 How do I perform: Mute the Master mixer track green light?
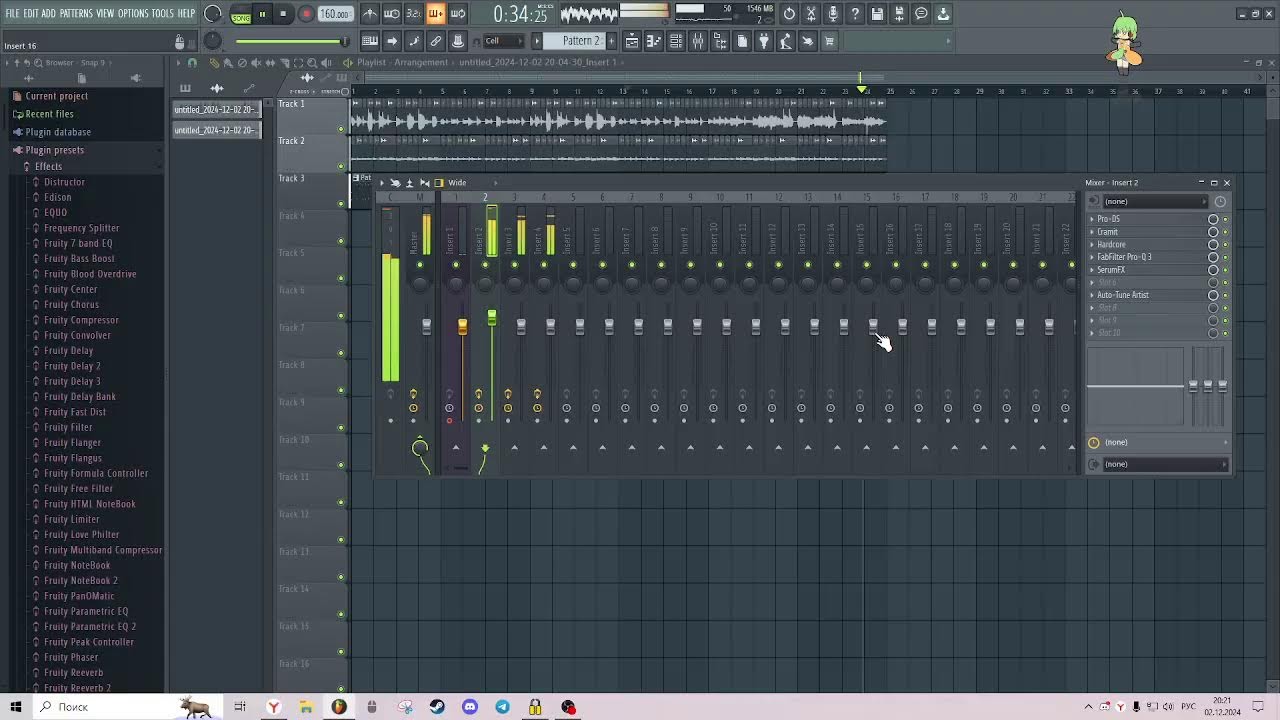pos(420,265)
